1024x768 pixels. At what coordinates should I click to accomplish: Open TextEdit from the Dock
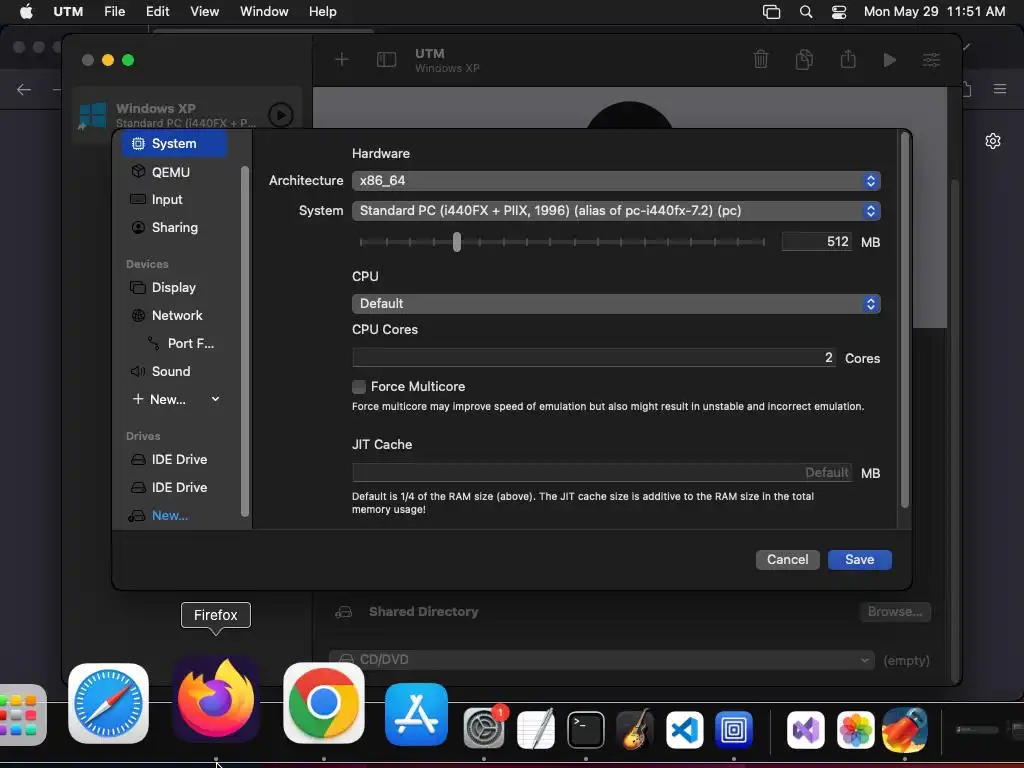tap(536, 729)
